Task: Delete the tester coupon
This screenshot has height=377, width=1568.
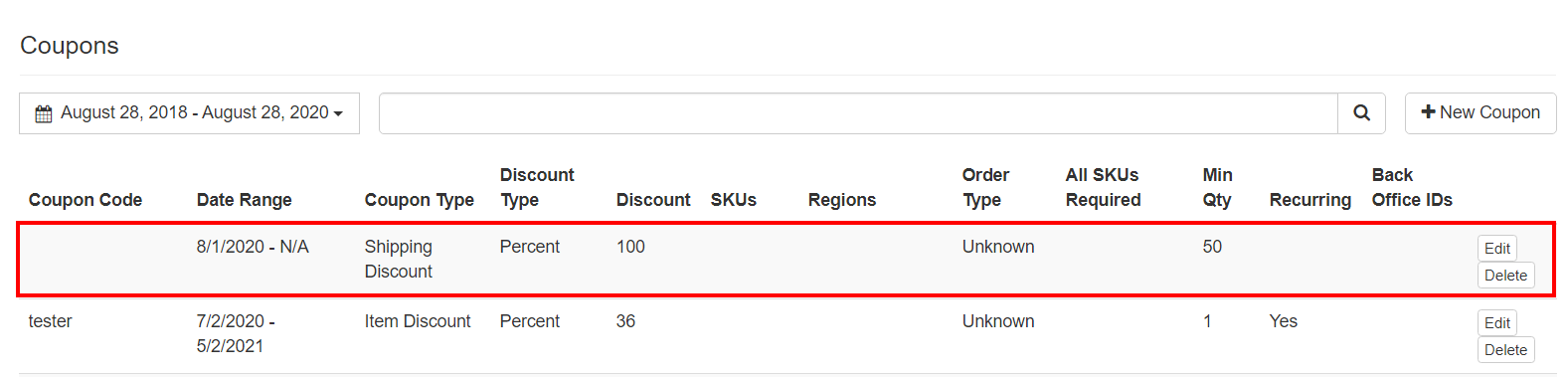Action: [x=1505, y=350]
